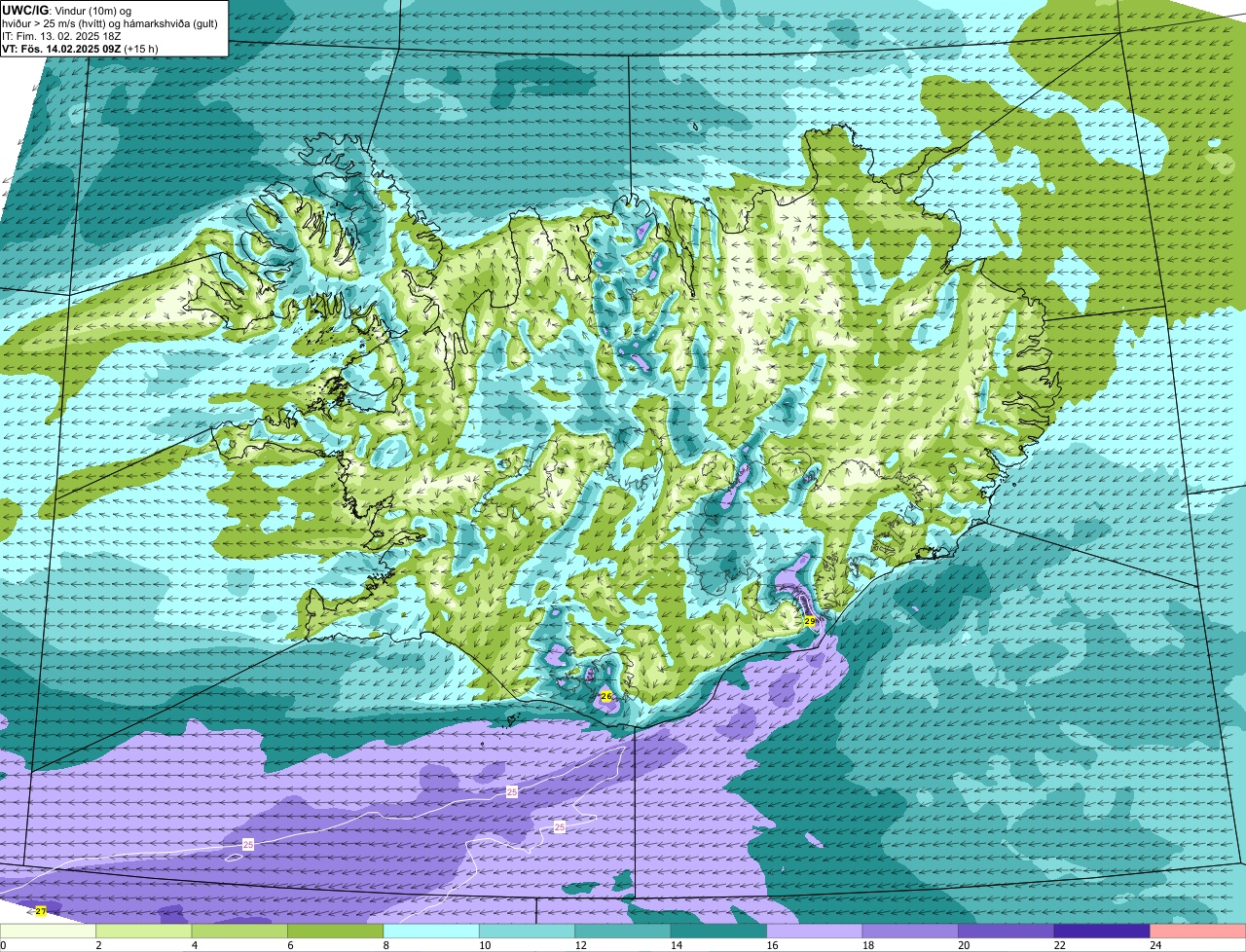
Task: Click the legend tick label "4"
Action: 194,945
